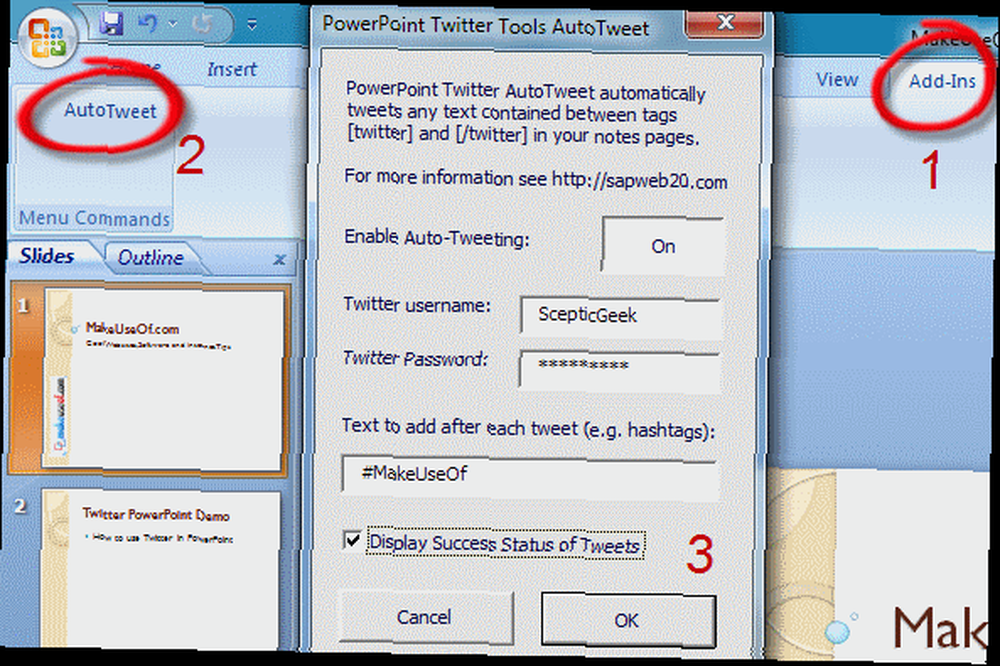This screenshot has width=1000, height=666.
Task: Click the 'Enable Auto-Tweeting:' label
Action: (x=437, y=237)
